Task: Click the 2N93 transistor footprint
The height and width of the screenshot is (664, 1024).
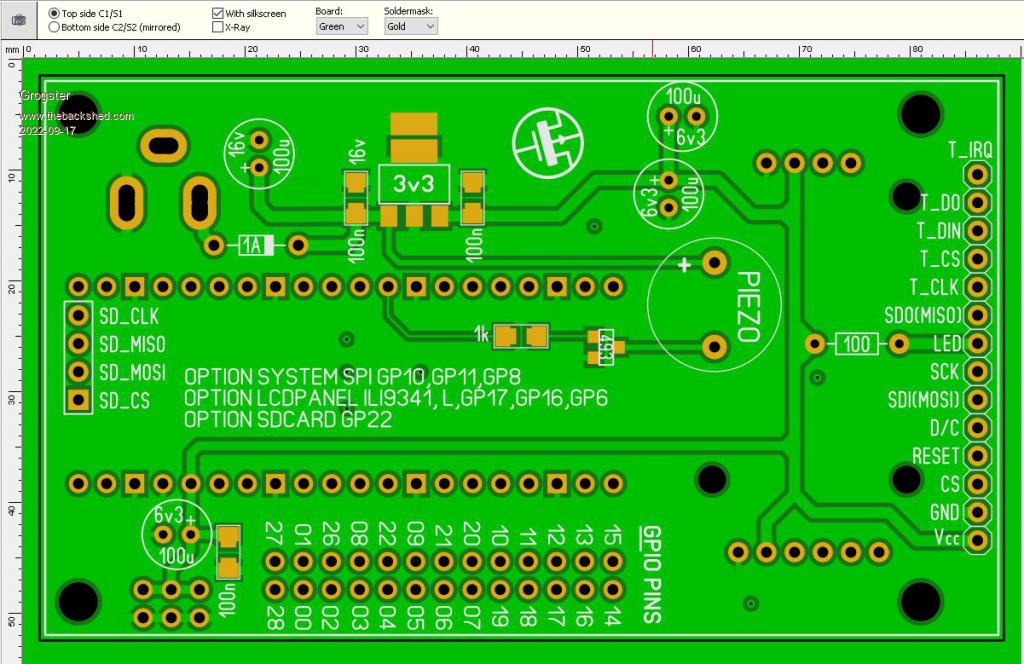Action: [x=605, y=347]
